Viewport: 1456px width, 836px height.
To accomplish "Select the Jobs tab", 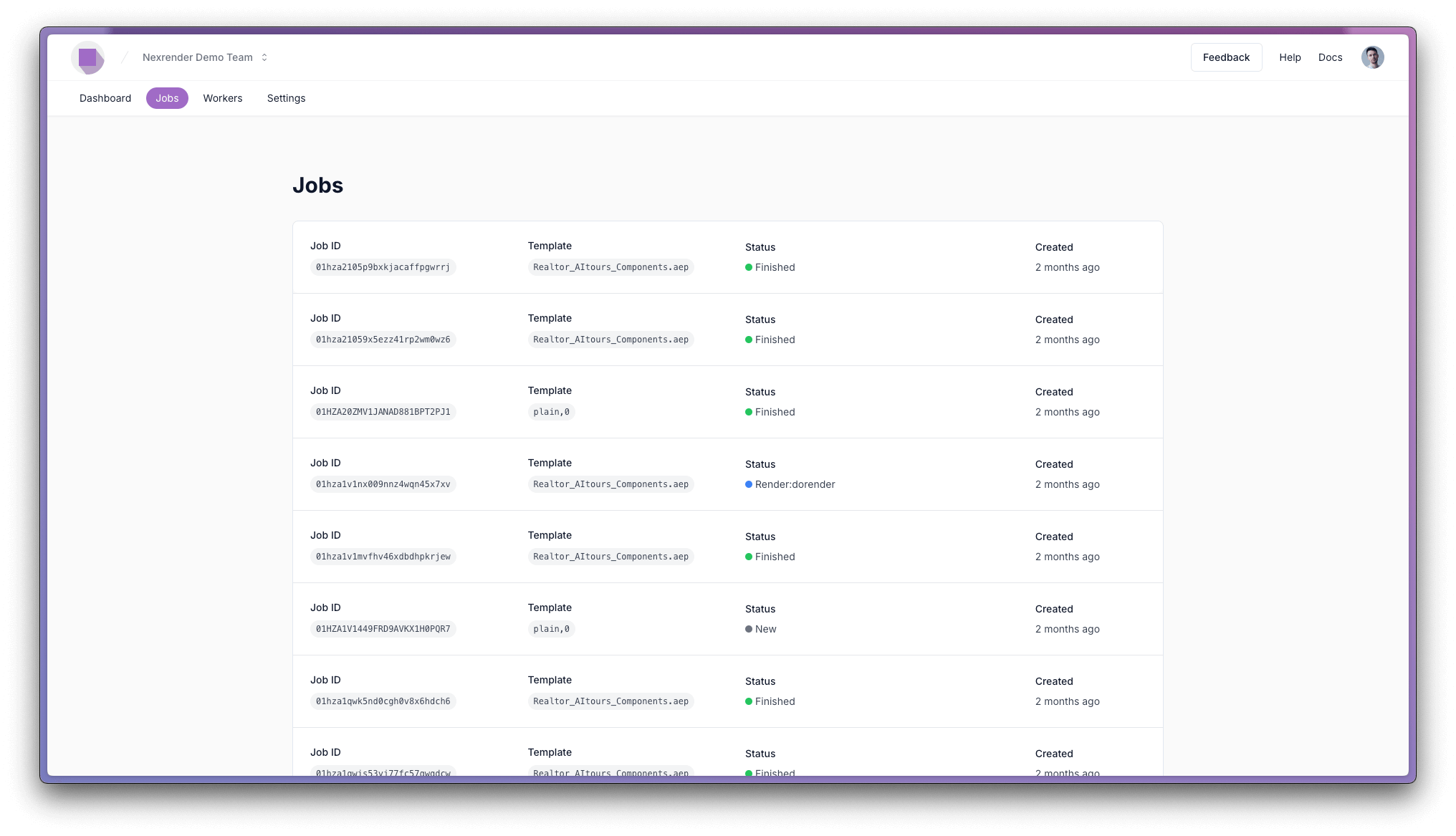I will click(167, 98).
